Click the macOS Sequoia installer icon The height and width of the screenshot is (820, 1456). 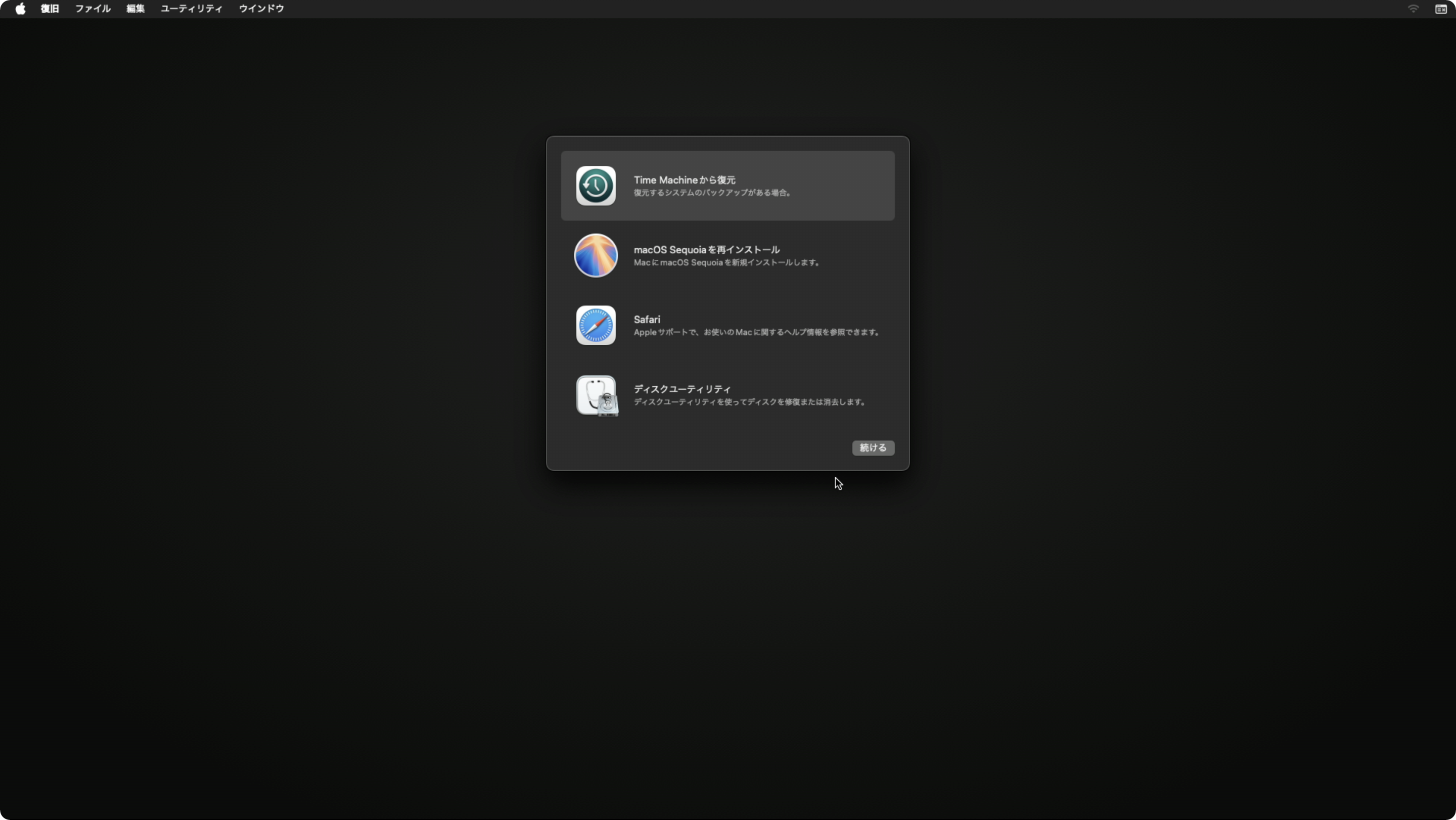(x=596, y=255)
